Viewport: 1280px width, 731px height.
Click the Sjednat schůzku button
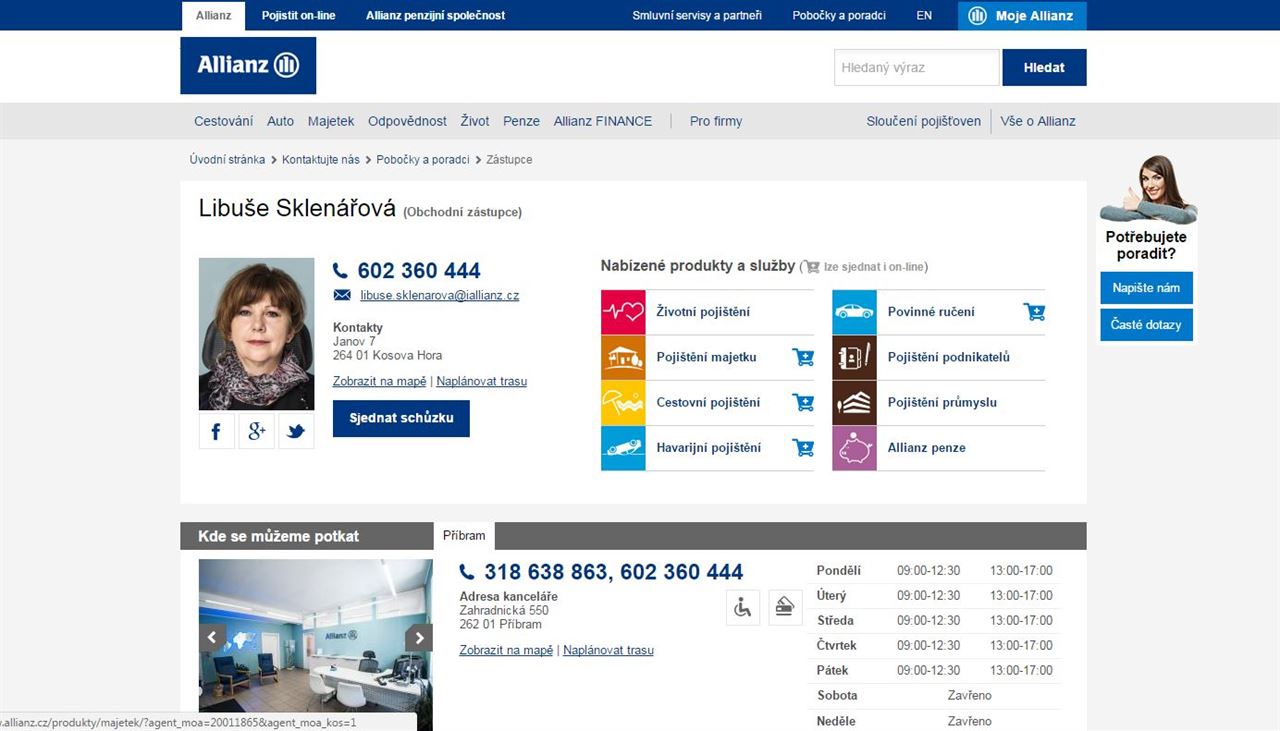[401, 418]
